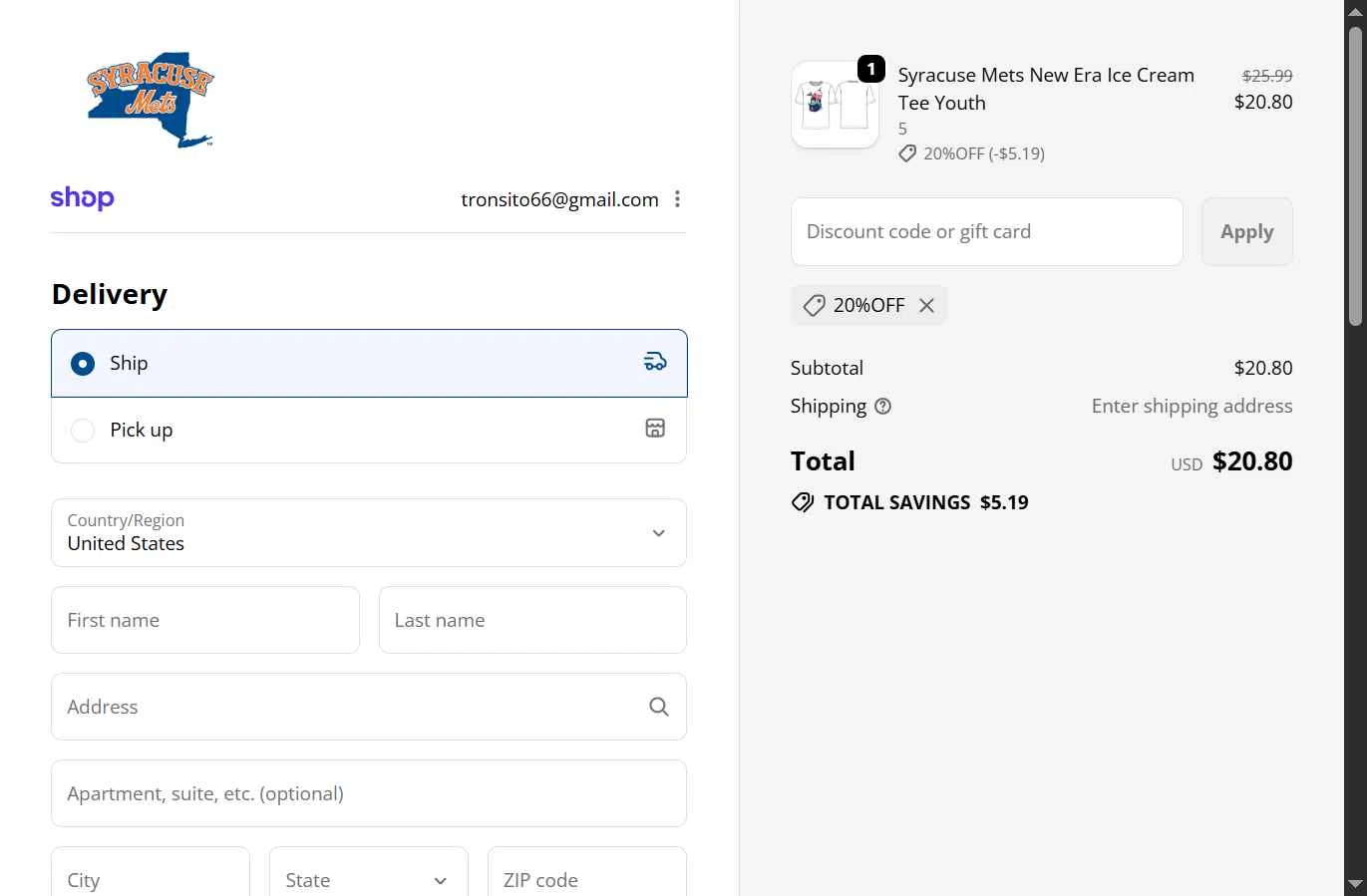Image resolution: width=1367 pixels, height=896 pixels.
Task: Click the ZIP code field
Action: (x=586, y=879)
